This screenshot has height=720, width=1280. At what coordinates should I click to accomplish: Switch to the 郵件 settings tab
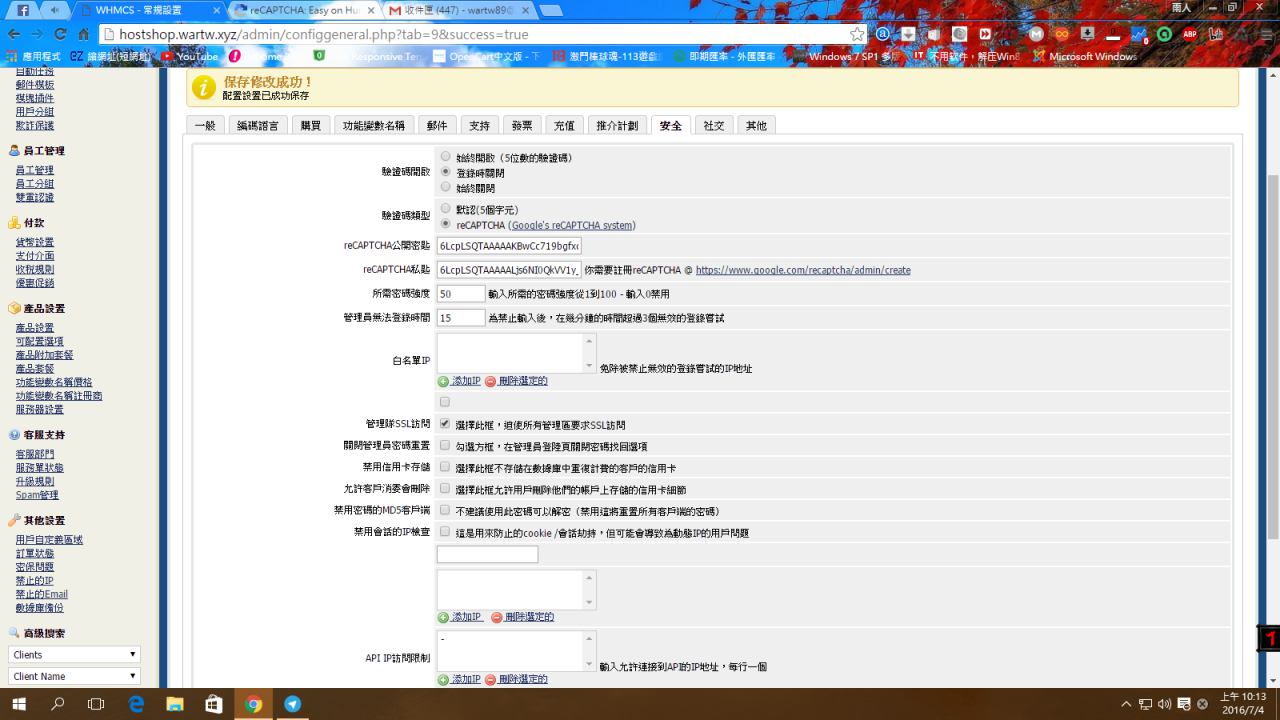[437, 125]
